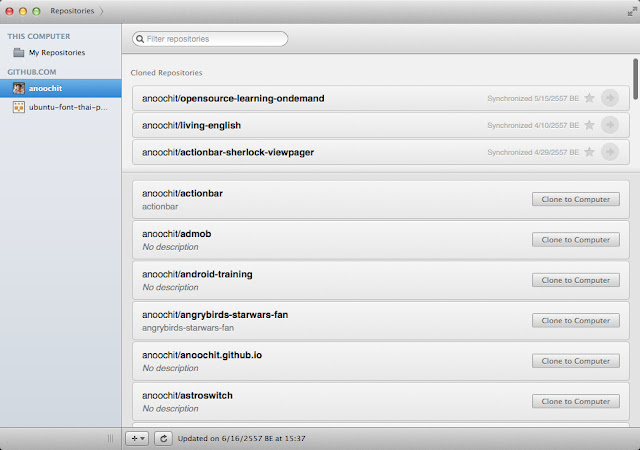Viewport: 640px width, 450px height.
Task: Select the anoochit/actionbar repository title
Action: point(182,193)
